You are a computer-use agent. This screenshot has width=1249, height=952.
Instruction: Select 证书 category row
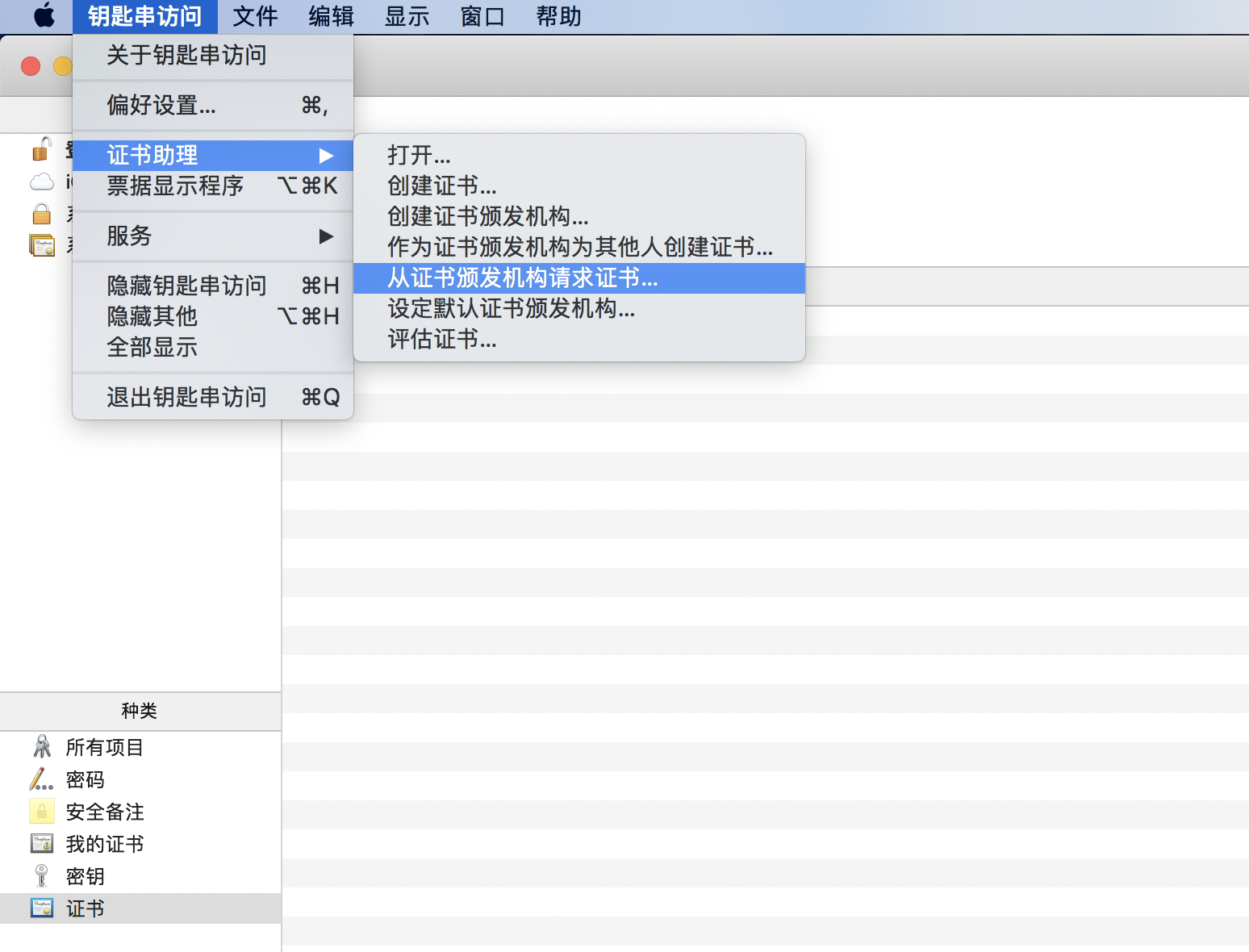click(x=140, y=908)
